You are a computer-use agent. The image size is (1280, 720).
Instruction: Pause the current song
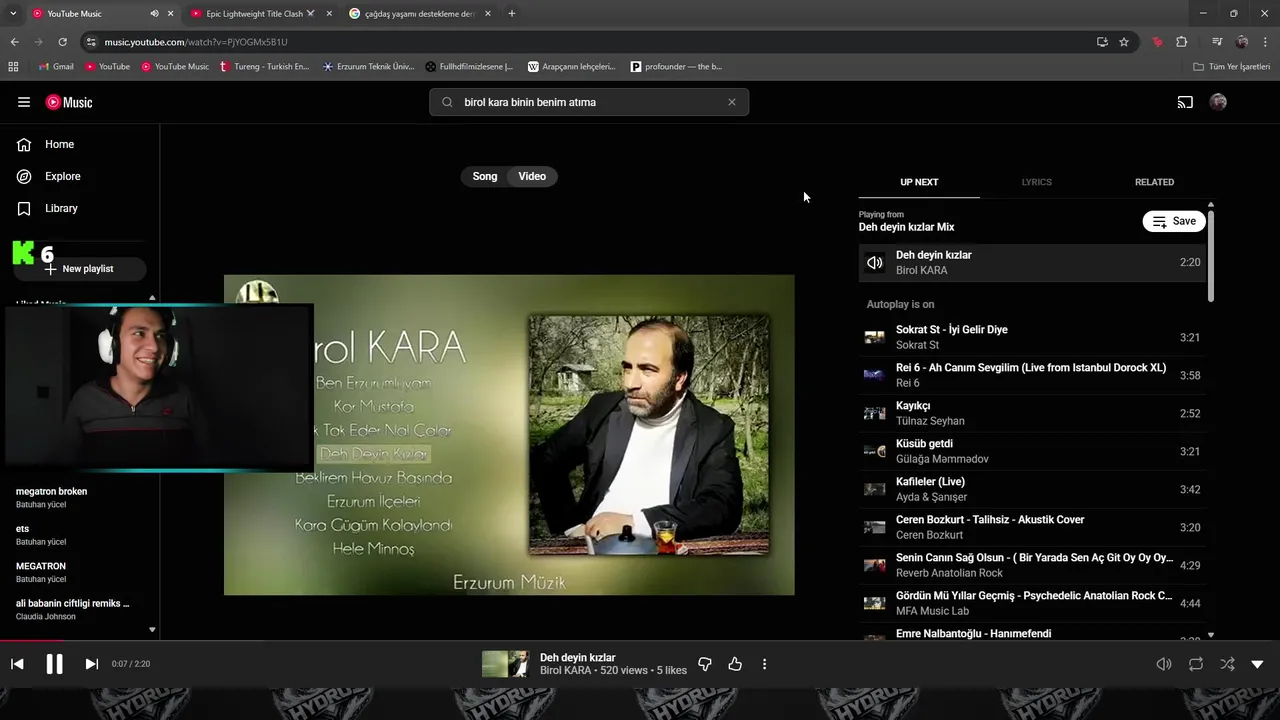pos(54,664)
